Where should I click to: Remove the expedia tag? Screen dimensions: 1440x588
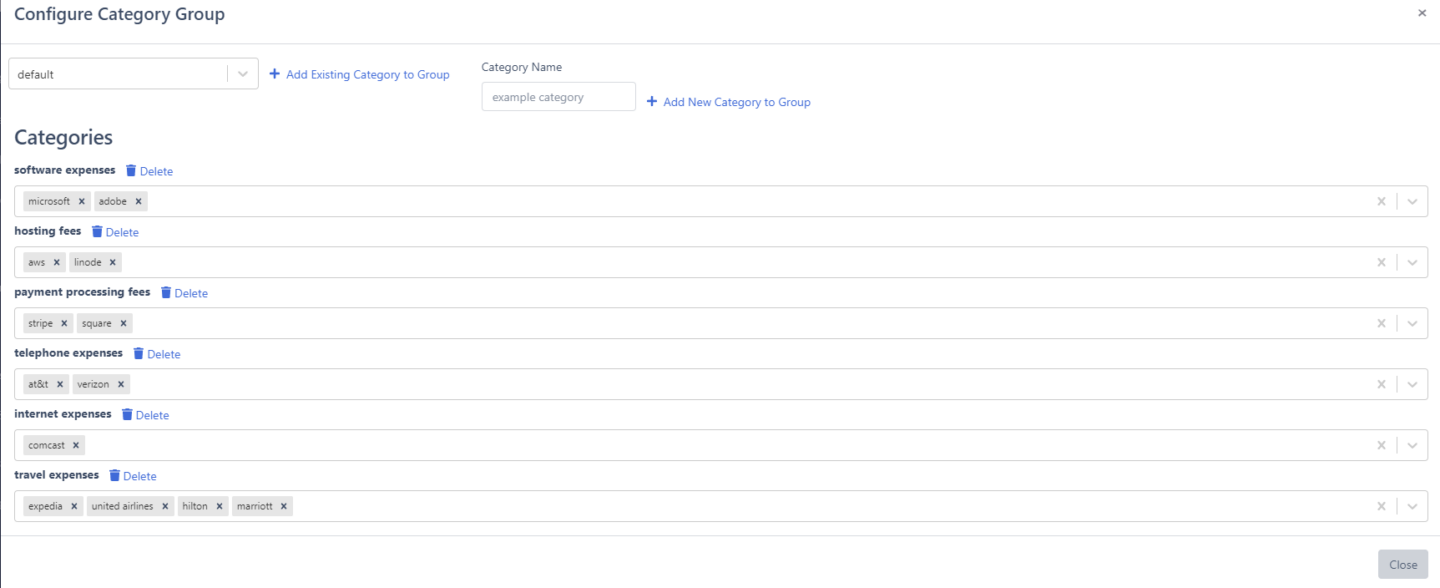tap(74, 506)
